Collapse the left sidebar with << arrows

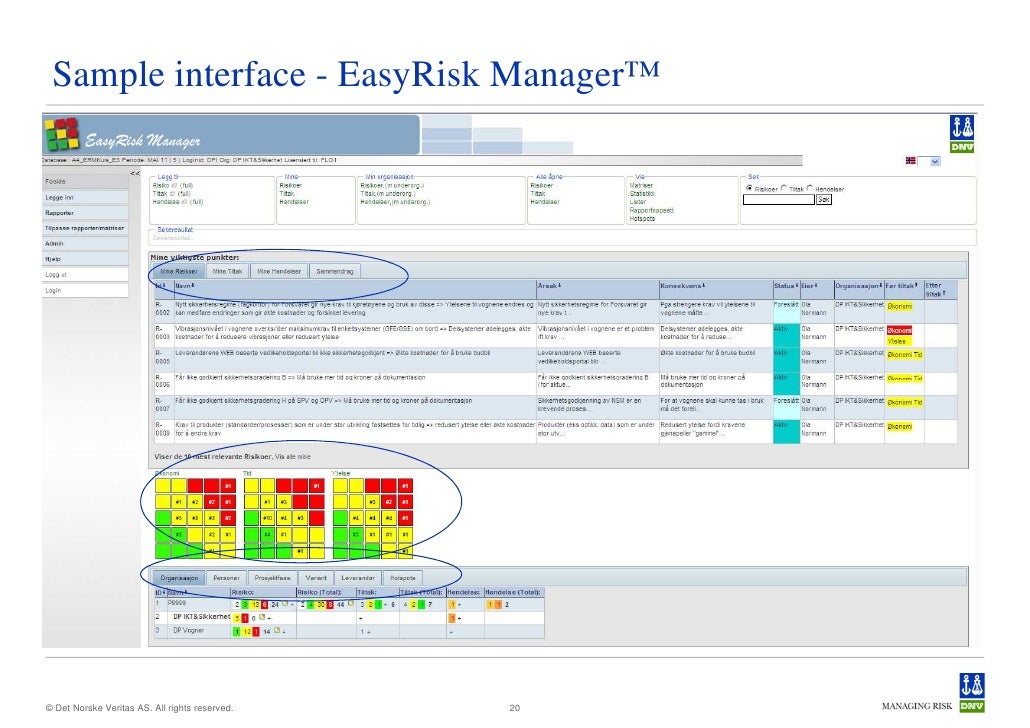point(135,173)
